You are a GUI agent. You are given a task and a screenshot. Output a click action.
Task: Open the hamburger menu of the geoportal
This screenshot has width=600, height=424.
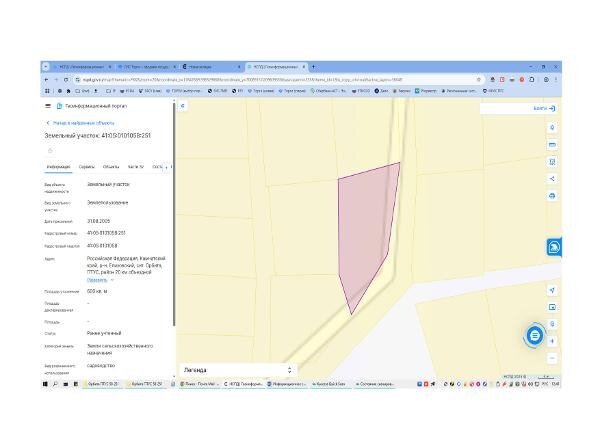48,106
